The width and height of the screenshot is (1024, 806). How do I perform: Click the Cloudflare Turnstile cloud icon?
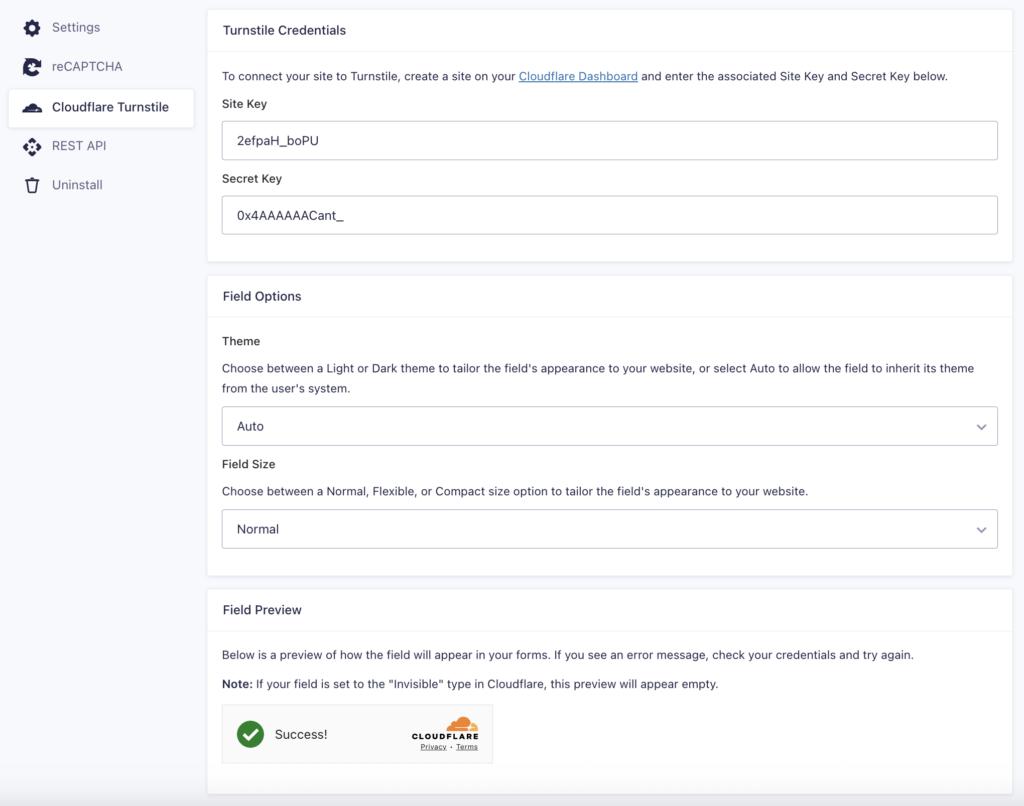[30, 106]
